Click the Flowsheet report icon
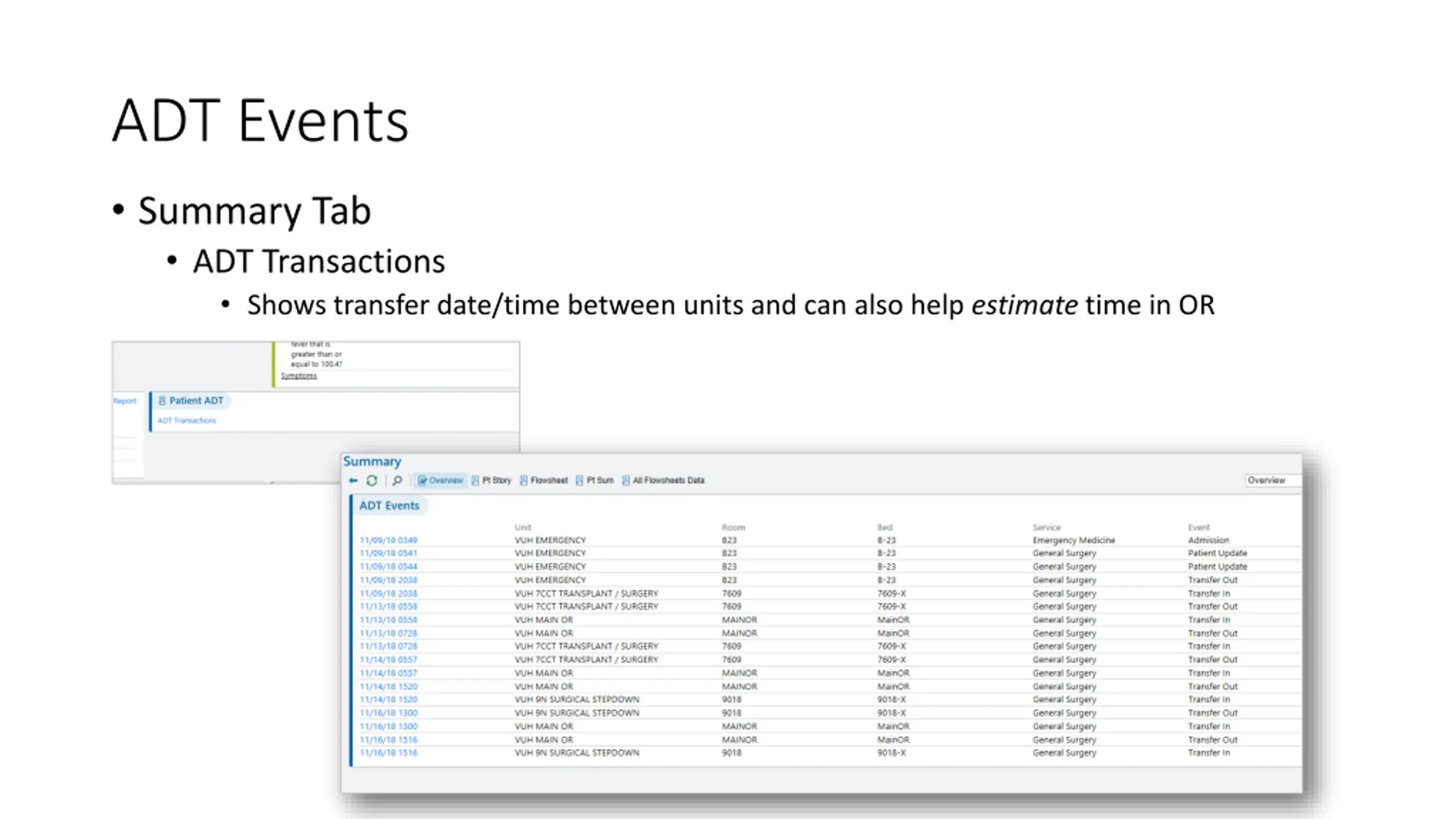 523,481
